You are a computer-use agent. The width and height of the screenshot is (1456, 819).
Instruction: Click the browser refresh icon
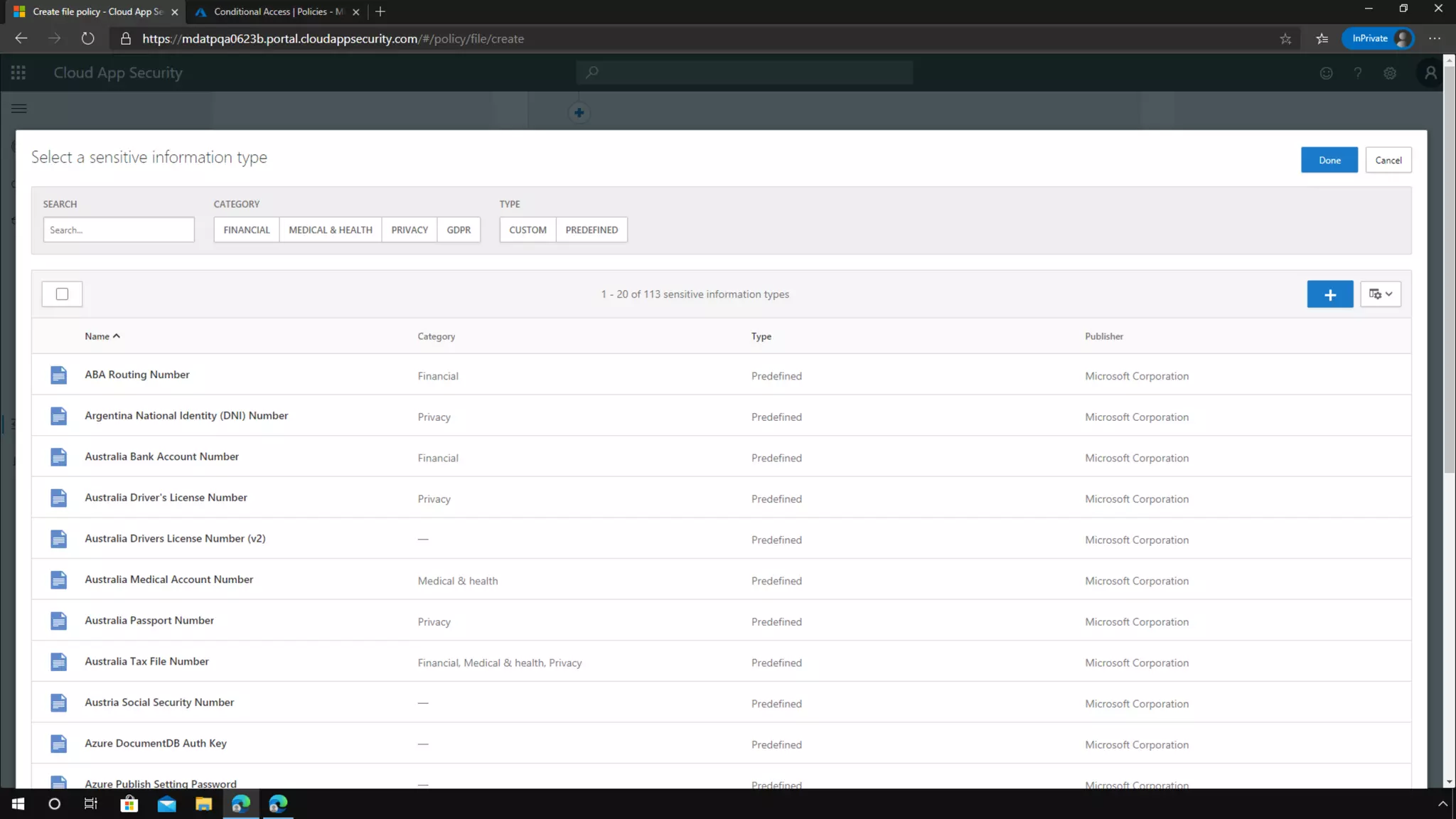click(x=87, y=38)
